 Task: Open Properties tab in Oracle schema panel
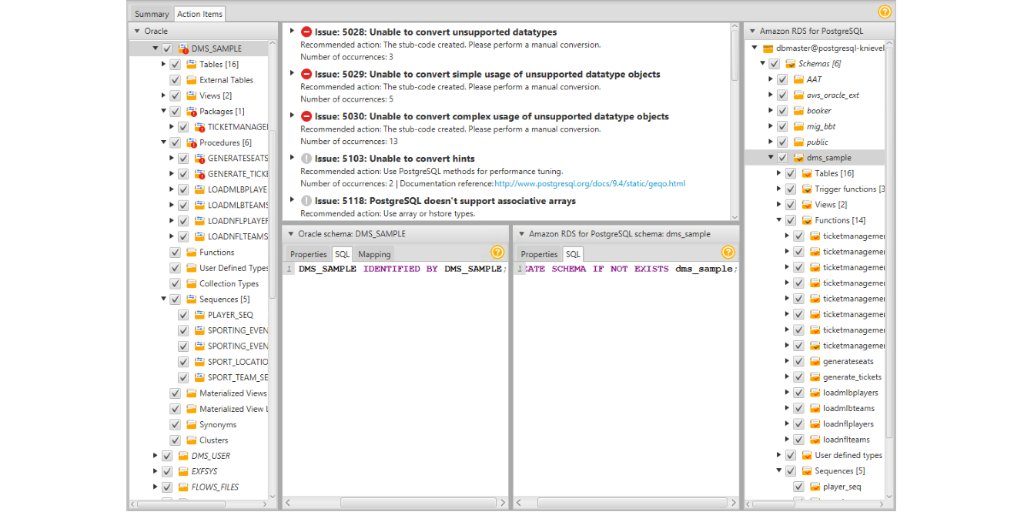coord(308,254)
